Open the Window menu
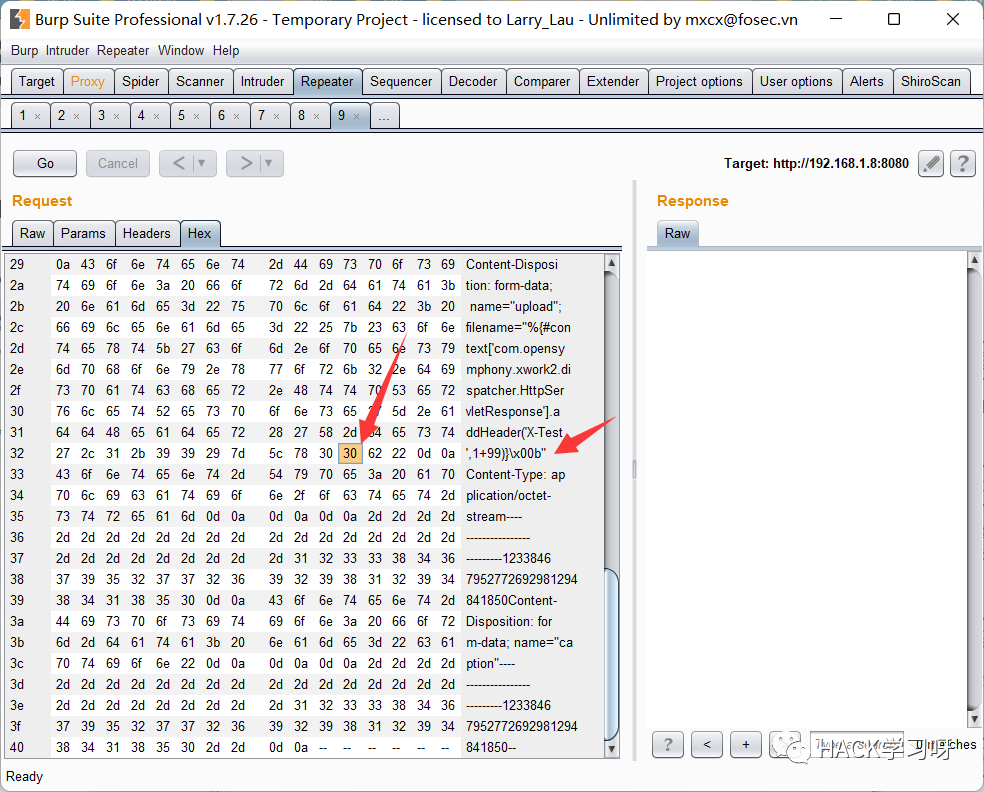 click(x=181, y=50)
